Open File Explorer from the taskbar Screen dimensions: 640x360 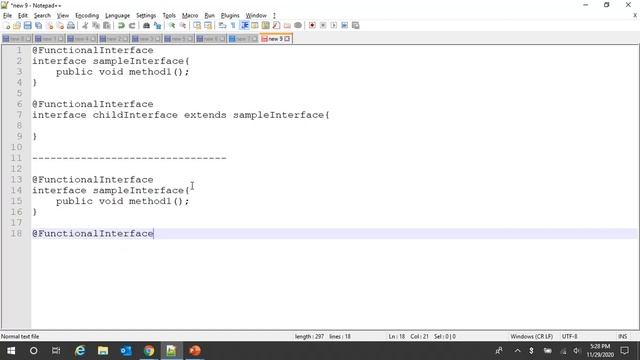[x=103, y=351]
